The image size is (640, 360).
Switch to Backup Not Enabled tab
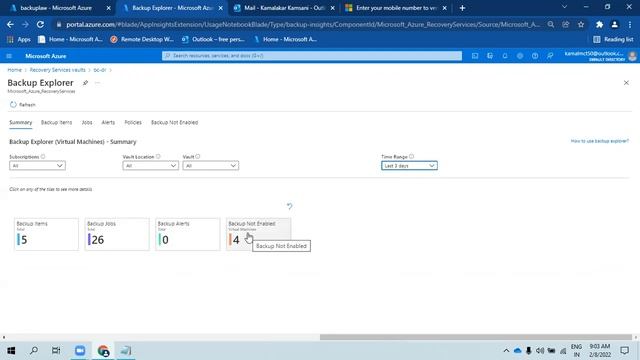174,122
